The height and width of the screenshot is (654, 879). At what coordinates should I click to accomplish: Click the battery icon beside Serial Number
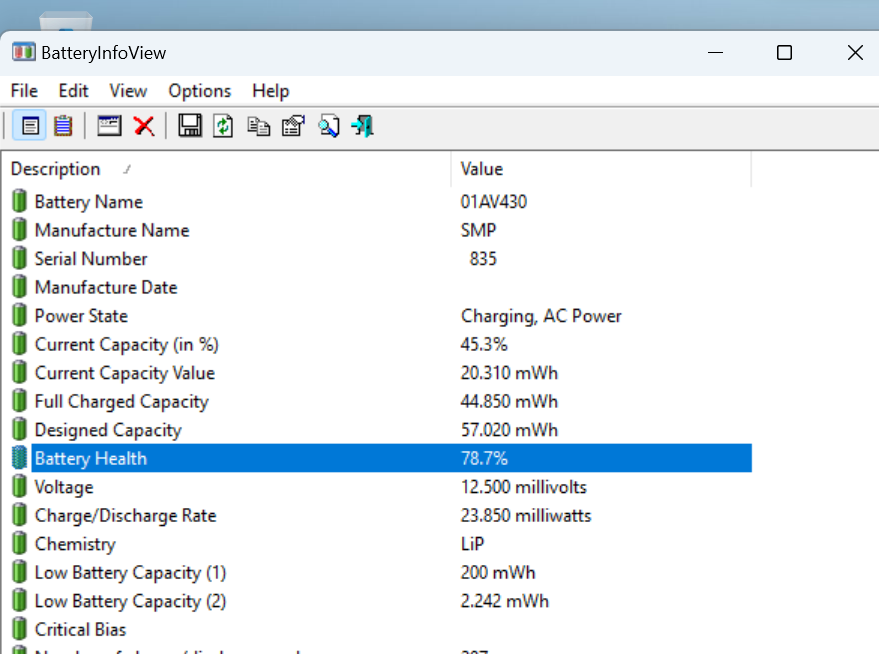click(x=19, y=258)
